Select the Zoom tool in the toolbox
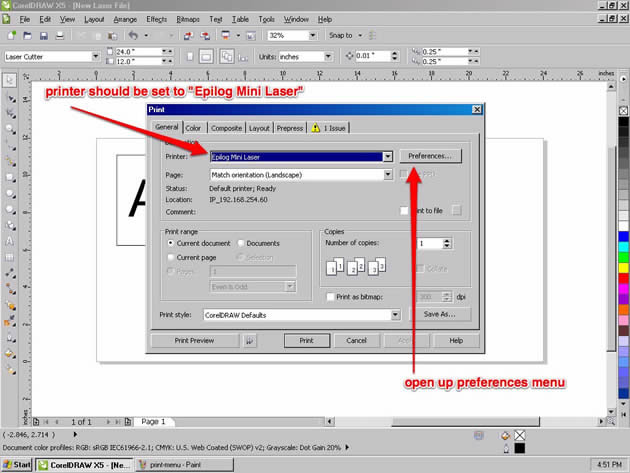Screen dimensions: 630x473 tap(10, 129)
